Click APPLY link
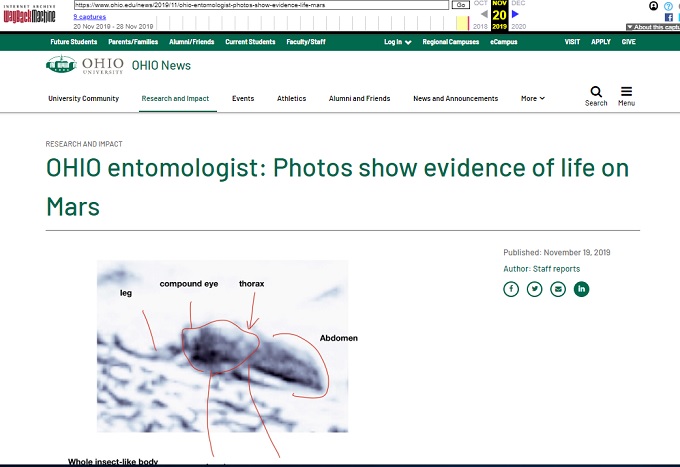 pos(601,42)
